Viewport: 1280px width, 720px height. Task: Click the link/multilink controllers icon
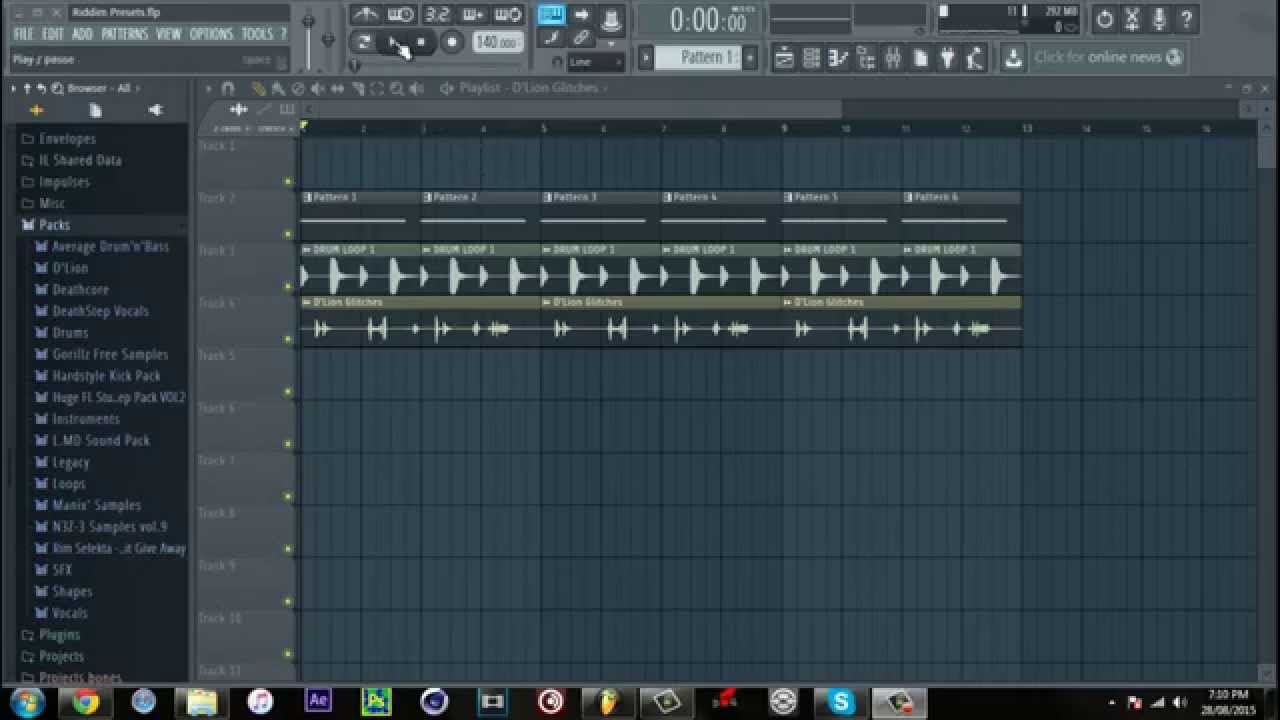581,38
